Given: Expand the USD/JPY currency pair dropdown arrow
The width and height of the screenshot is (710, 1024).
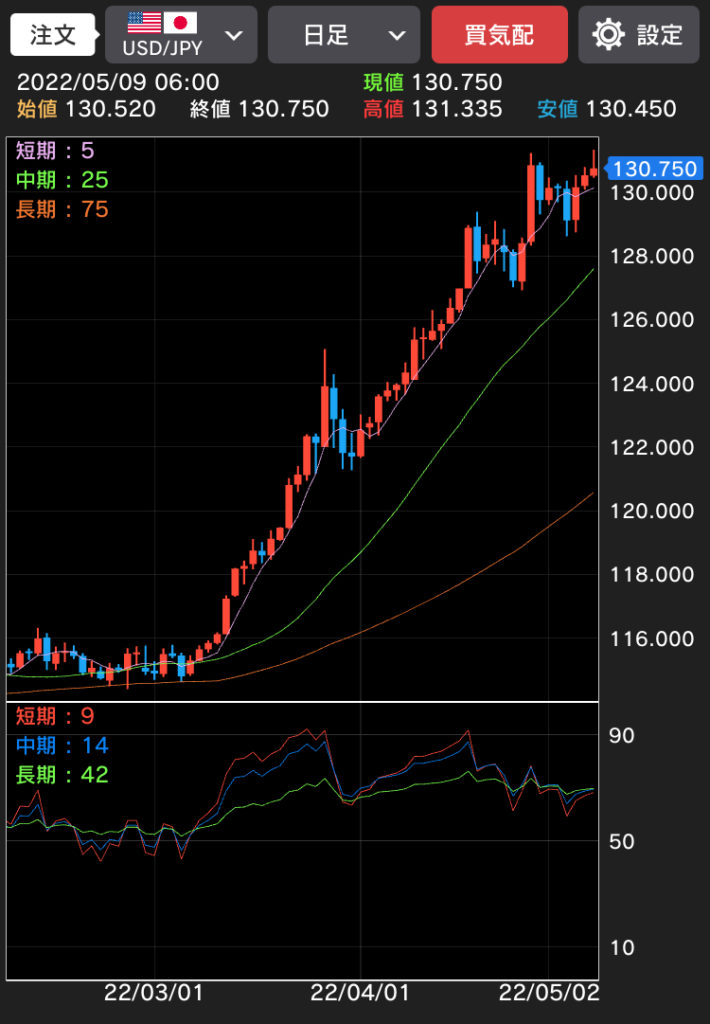Looking at the screenshot, I should 234,36.
